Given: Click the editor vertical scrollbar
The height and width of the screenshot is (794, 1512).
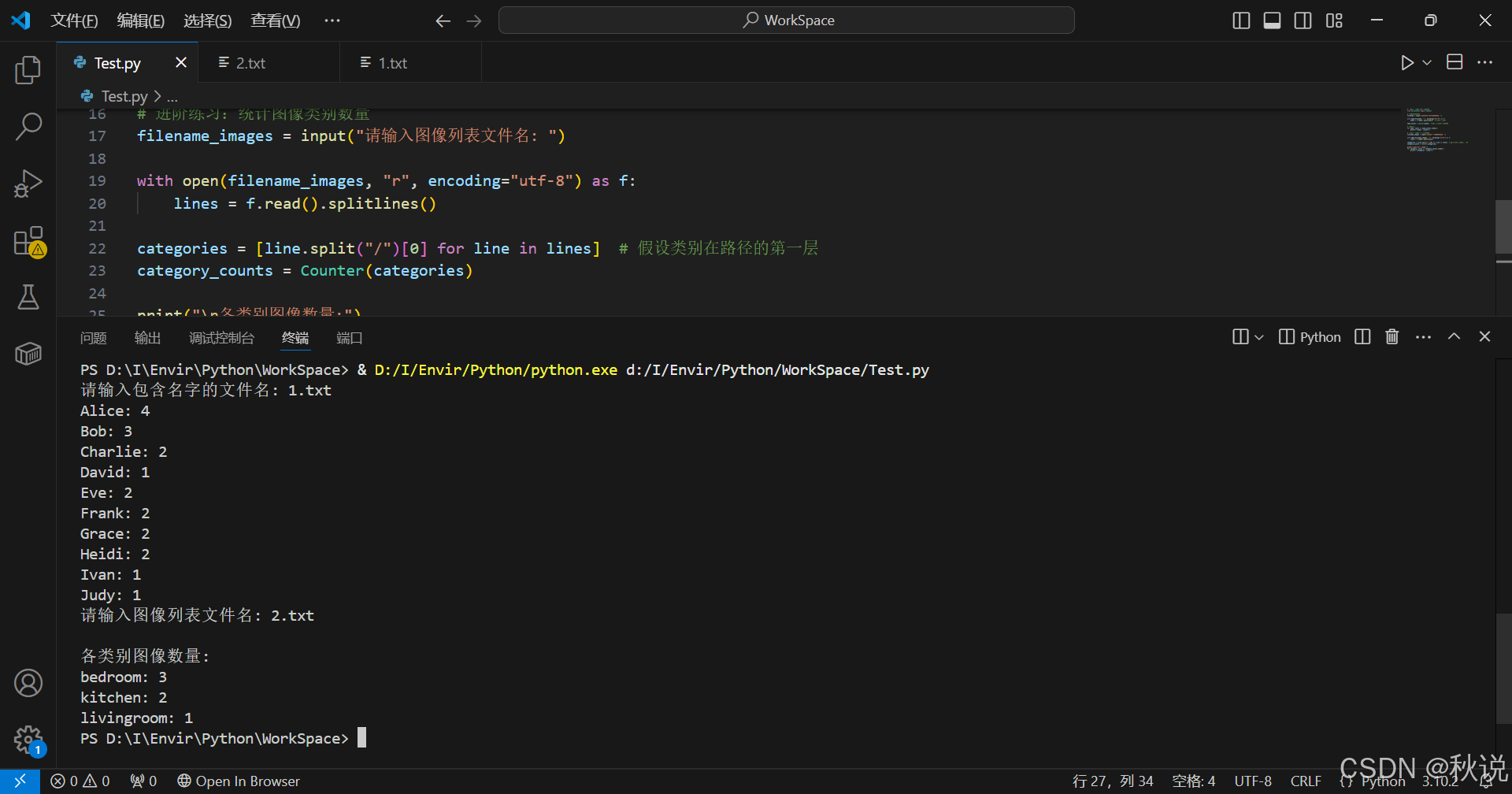Looking at the screenshot, I should 1503,228.
